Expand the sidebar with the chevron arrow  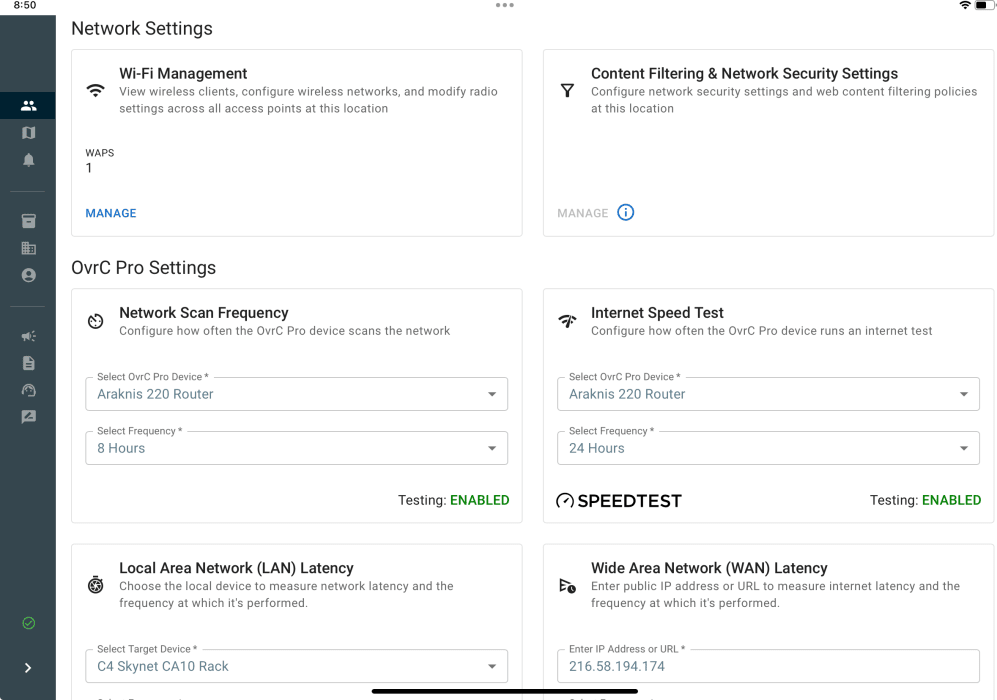click(28, 668)
